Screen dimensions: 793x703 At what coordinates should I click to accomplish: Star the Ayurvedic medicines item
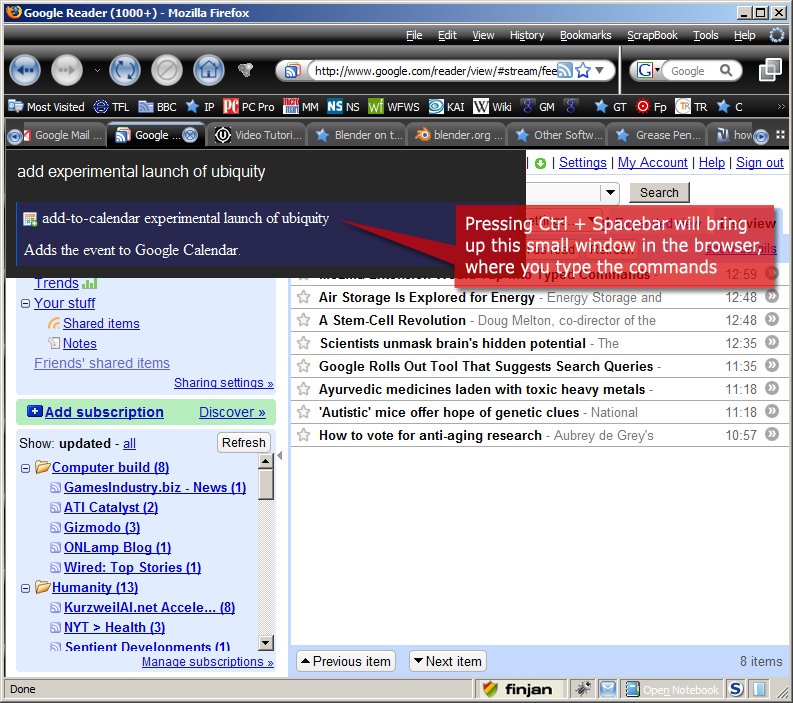(x=303, y=389)
